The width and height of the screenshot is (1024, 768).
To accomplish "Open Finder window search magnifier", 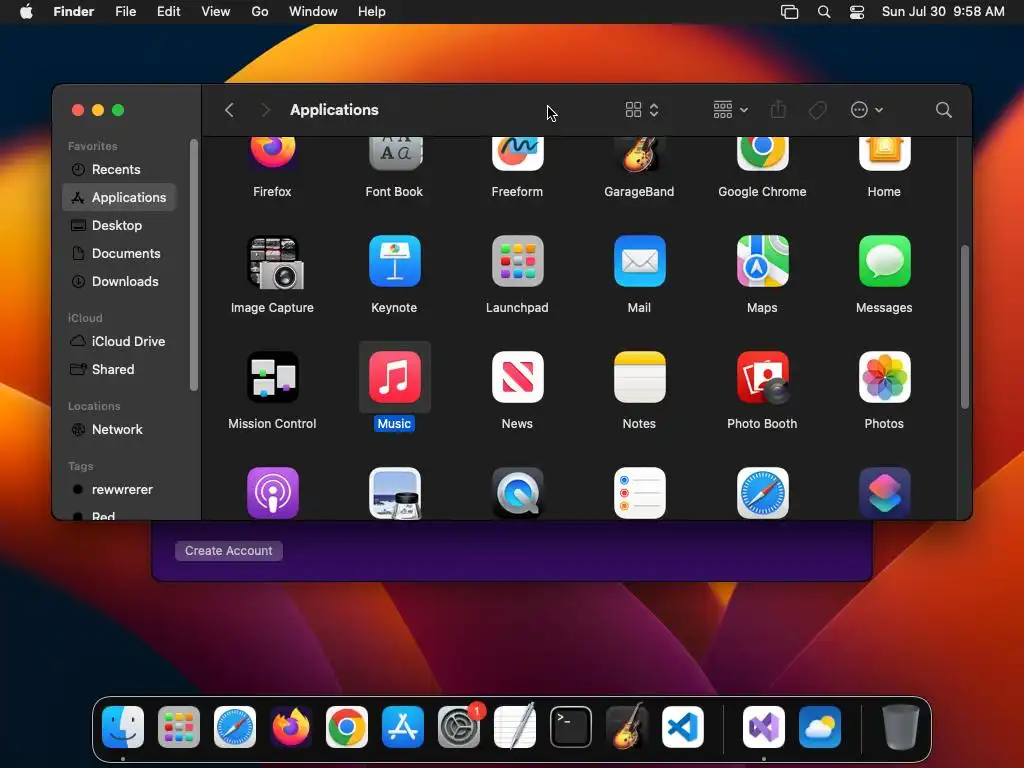I will point(943,110).
